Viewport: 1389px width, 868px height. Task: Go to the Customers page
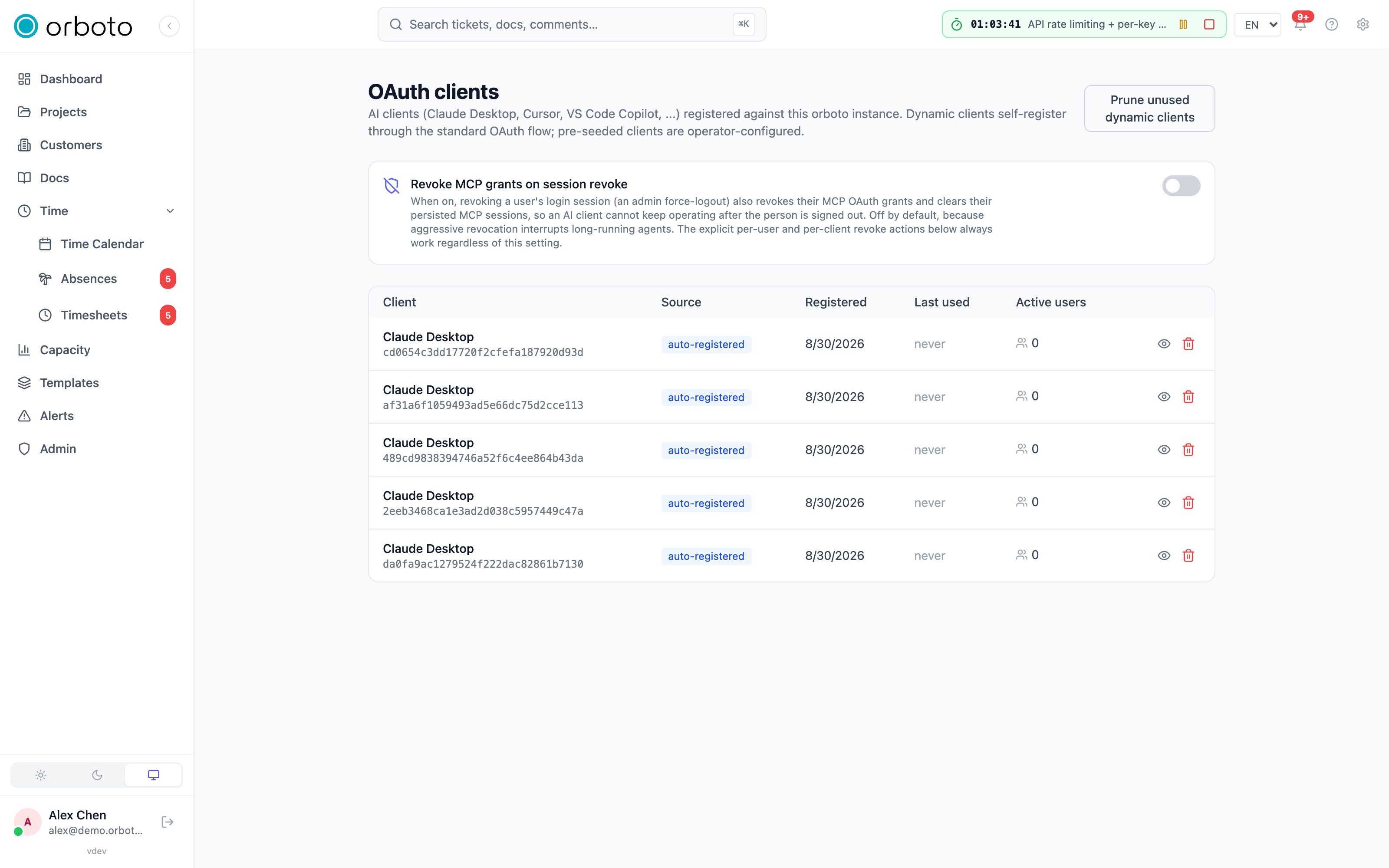(96, 145)
